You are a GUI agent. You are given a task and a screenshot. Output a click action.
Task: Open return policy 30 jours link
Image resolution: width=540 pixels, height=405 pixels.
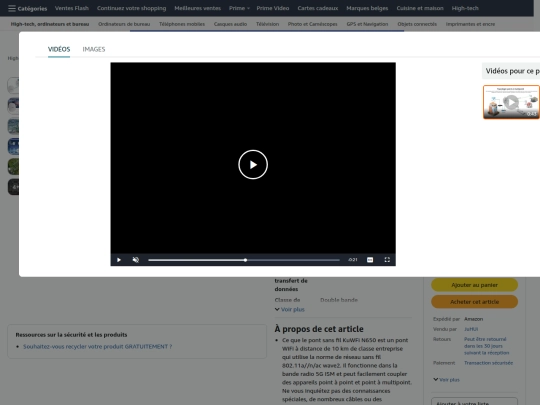(486, 346)
